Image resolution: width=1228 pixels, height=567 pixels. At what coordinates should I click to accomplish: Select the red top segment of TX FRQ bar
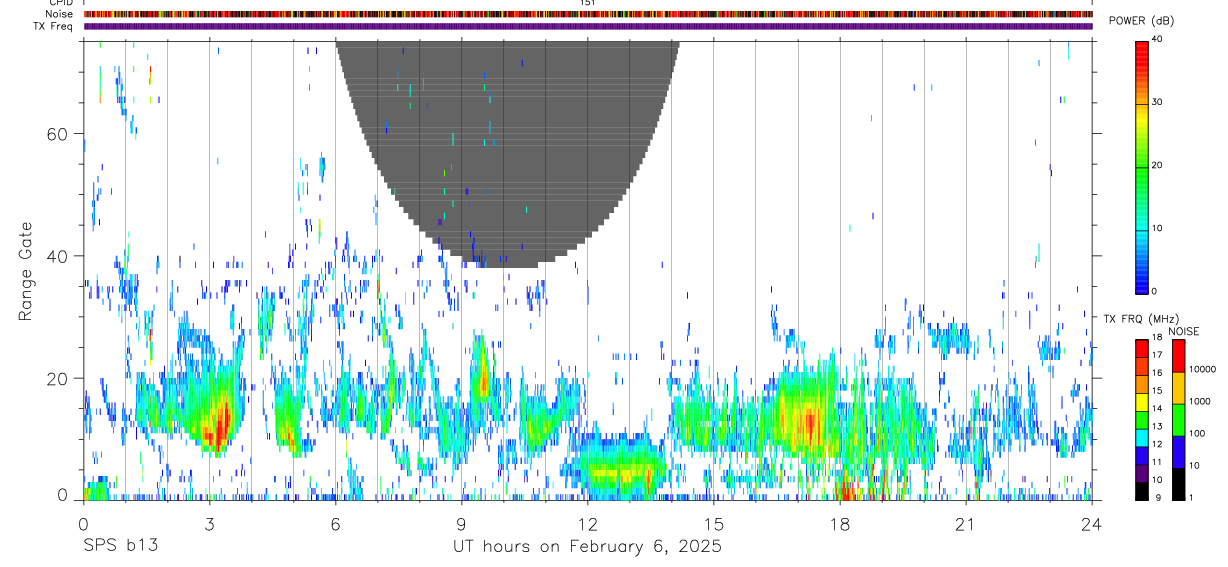click(x=1142, y=348)
